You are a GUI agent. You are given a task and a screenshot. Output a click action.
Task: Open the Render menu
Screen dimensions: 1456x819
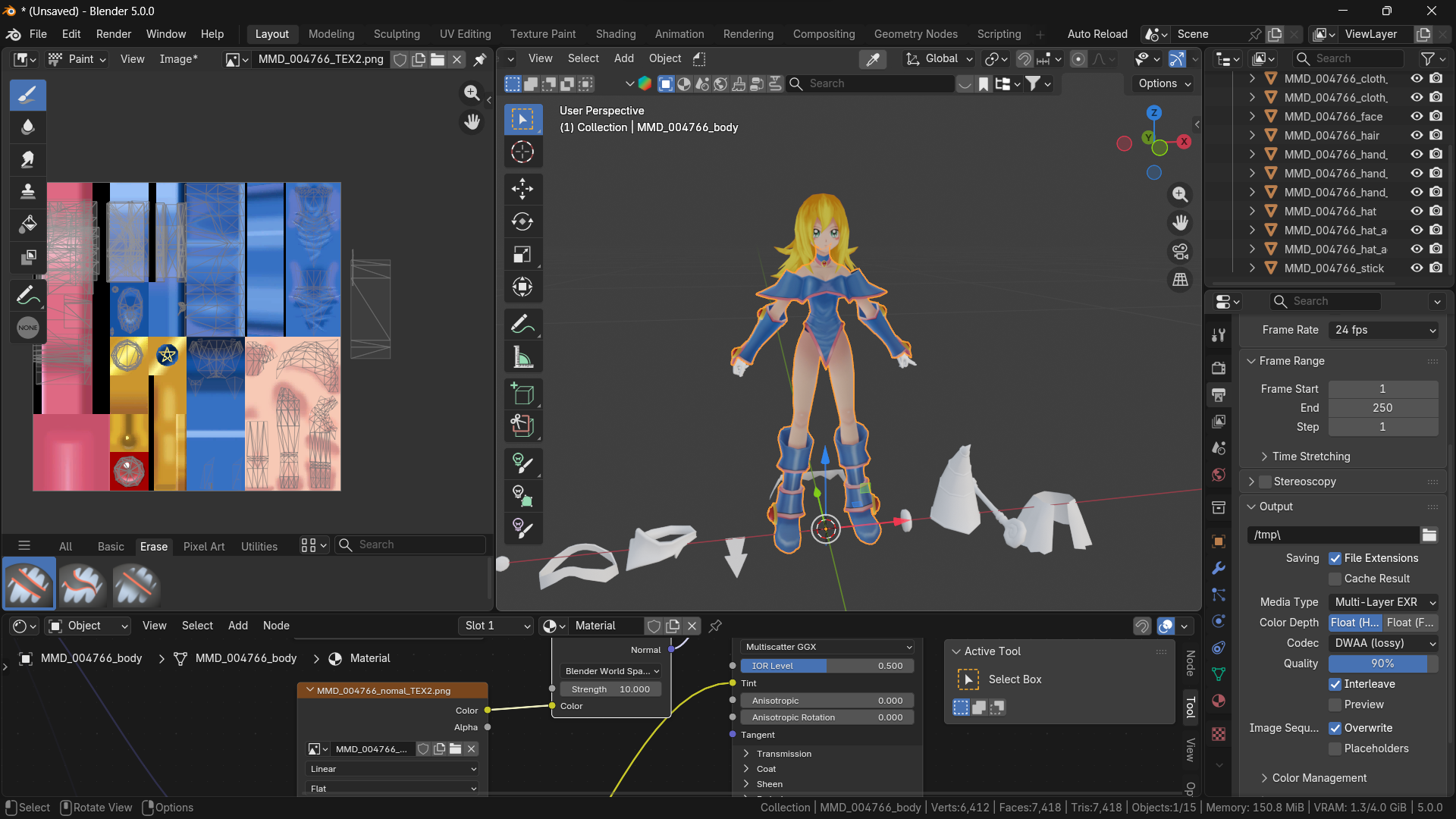[x=114, y=34]
